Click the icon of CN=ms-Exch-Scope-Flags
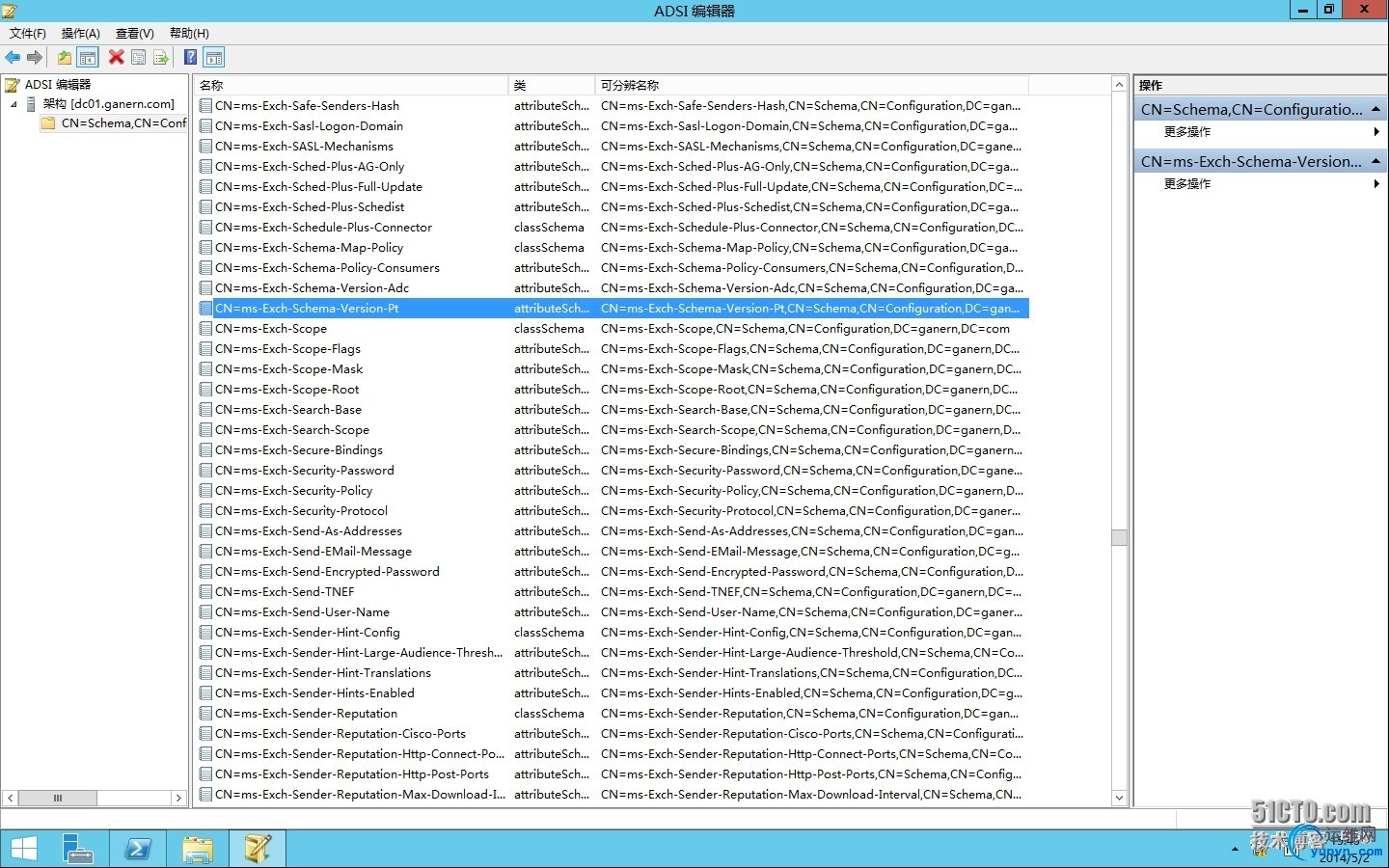1389x868 pixels. tap(205, 349)
